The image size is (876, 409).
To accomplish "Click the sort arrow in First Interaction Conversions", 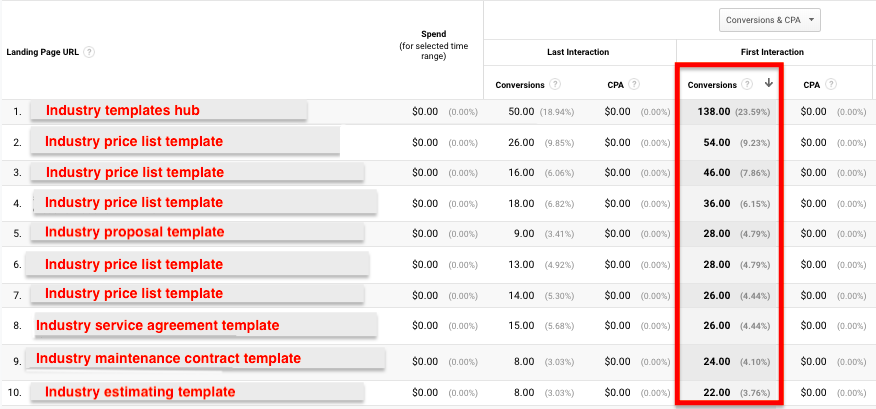I will click(769, 83).
